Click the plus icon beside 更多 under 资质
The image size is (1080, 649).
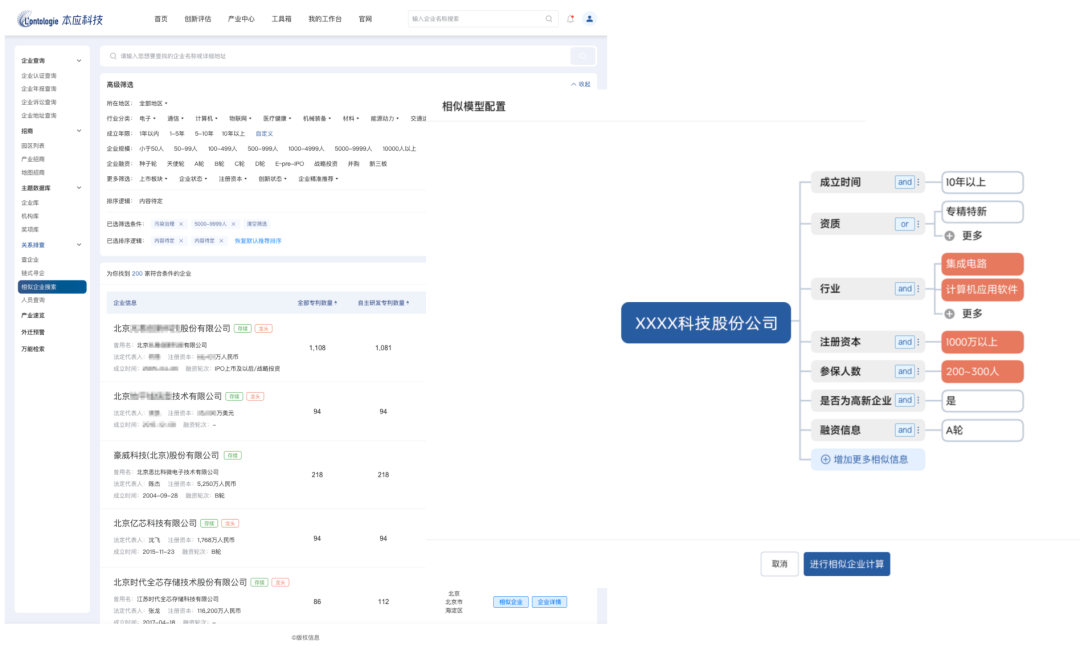coord(950,235)
